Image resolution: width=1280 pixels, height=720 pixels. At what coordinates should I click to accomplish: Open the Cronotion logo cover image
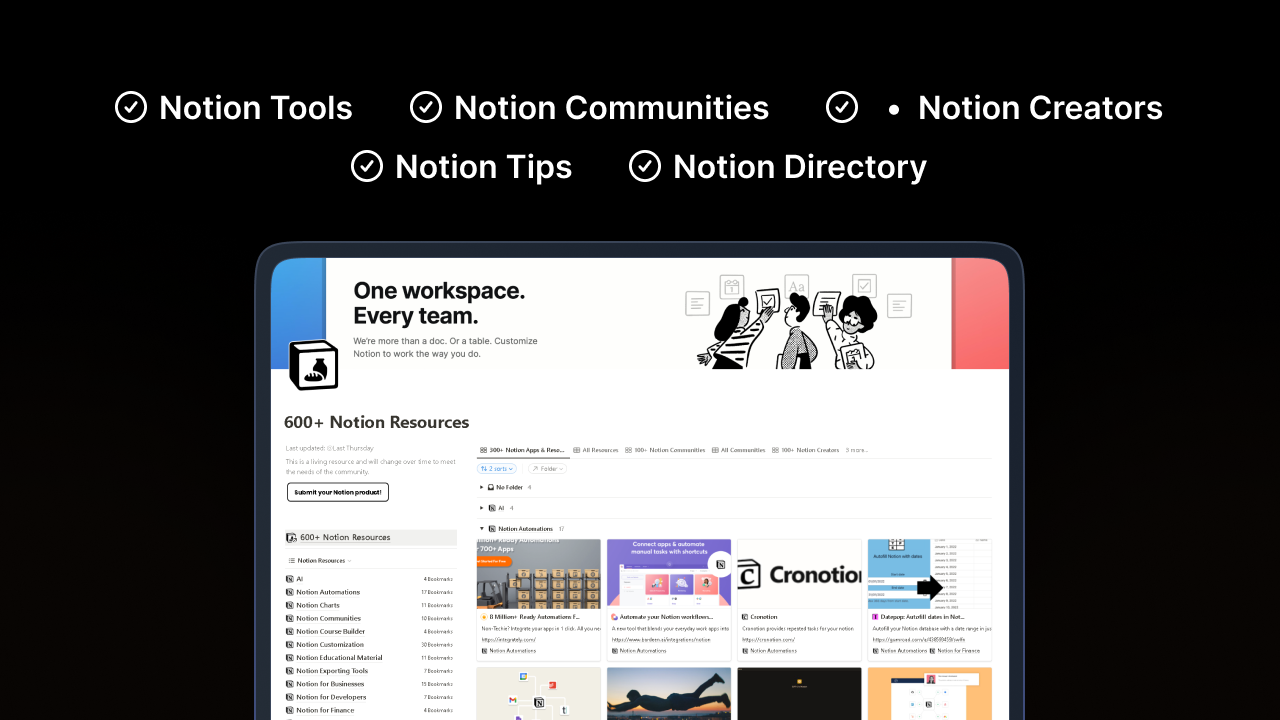pos(799,574)
